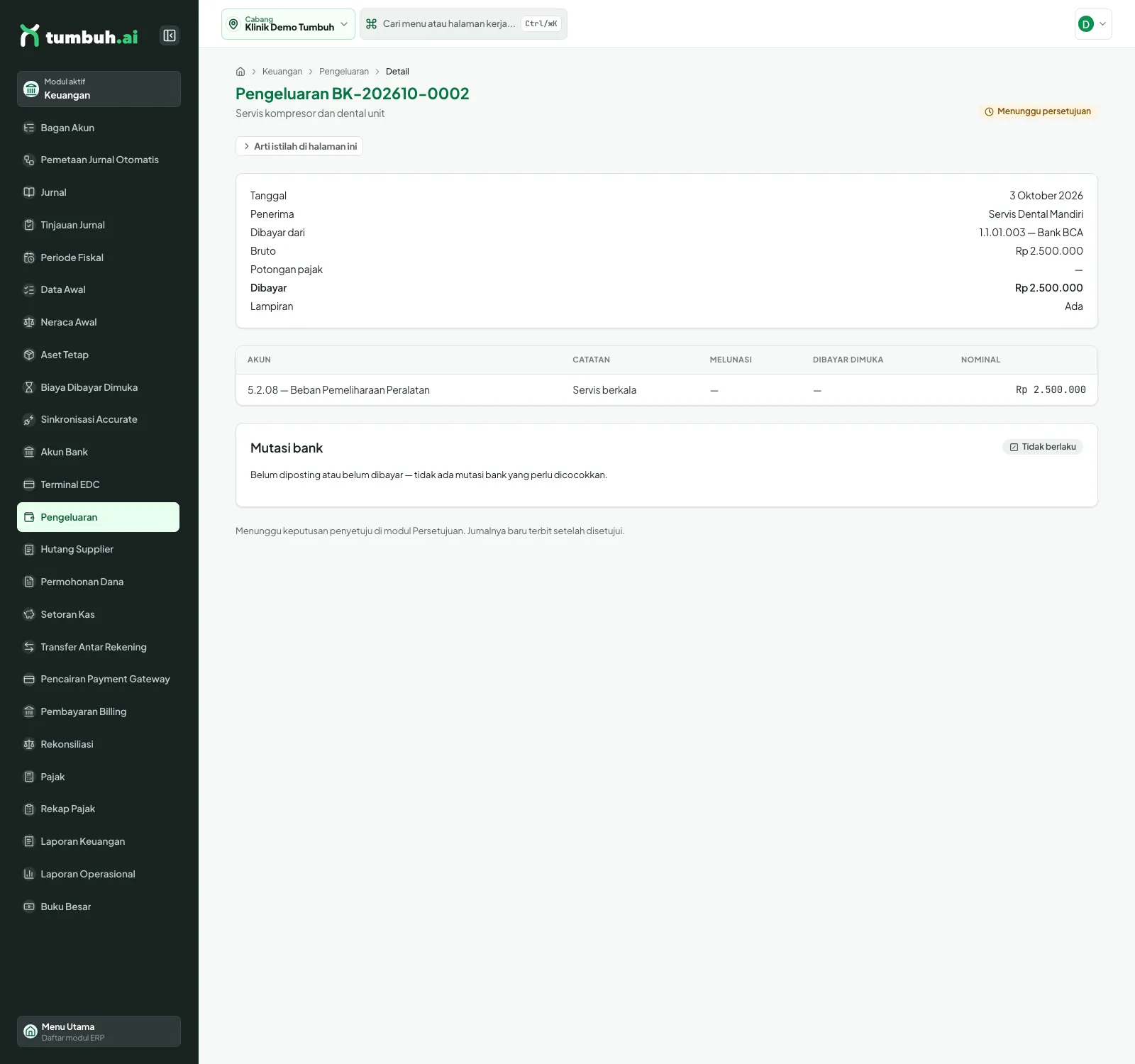The width and height of the screenshot is (1135, 1064).
Task: Click the search menu input field
Action: (463, 24)
